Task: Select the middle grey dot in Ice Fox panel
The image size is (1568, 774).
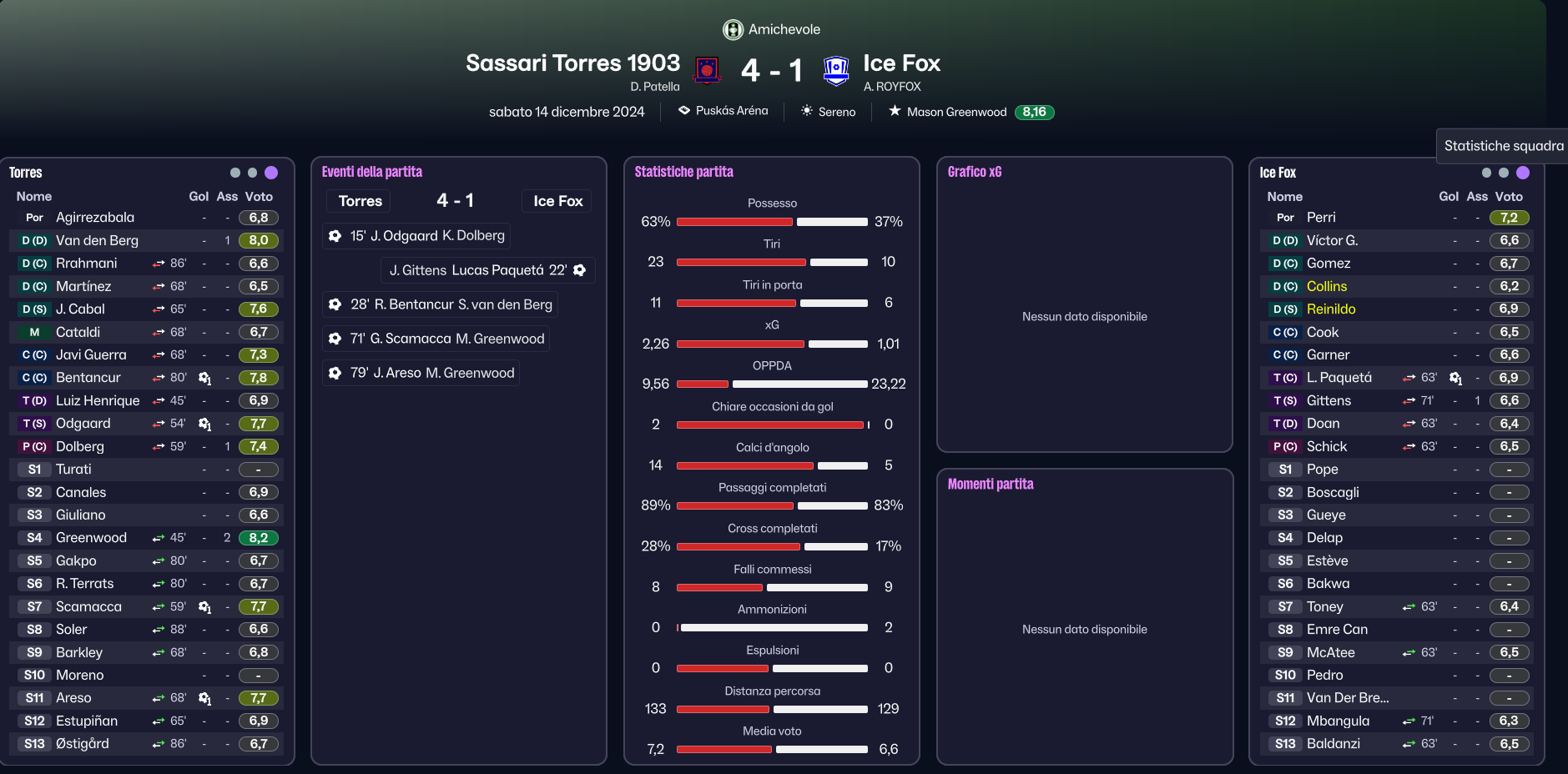Action: pyautogui.click(x=1504, y=173)
